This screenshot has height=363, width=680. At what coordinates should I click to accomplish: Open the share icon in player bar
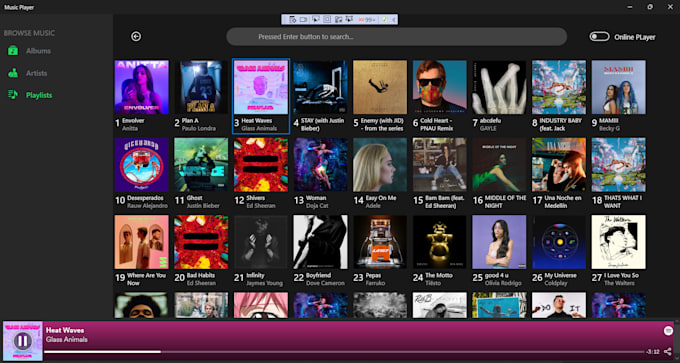668,351
